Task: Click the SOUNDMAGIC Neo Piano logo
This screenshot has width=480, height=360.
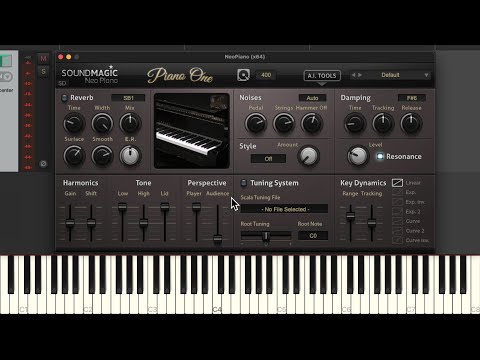Action: coord(89,75)
